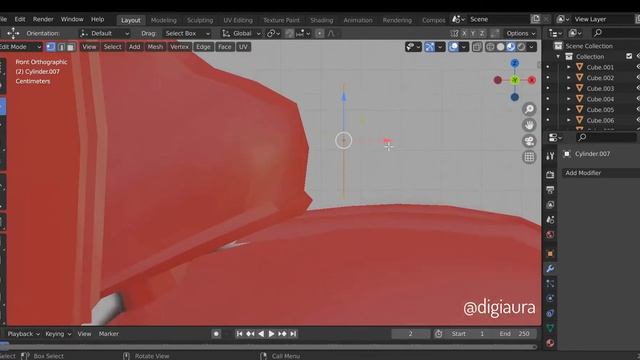The height and width of the screenshot is (360, 640).
Task: Open the Object properties tab
Action: [550, 253]
